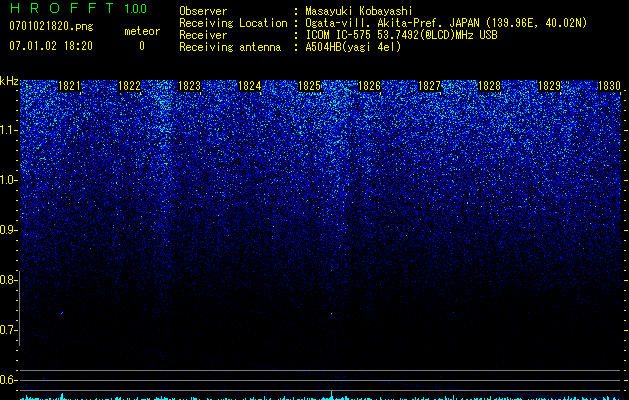Click the 1.1 kHz axis label

point(8,130)
